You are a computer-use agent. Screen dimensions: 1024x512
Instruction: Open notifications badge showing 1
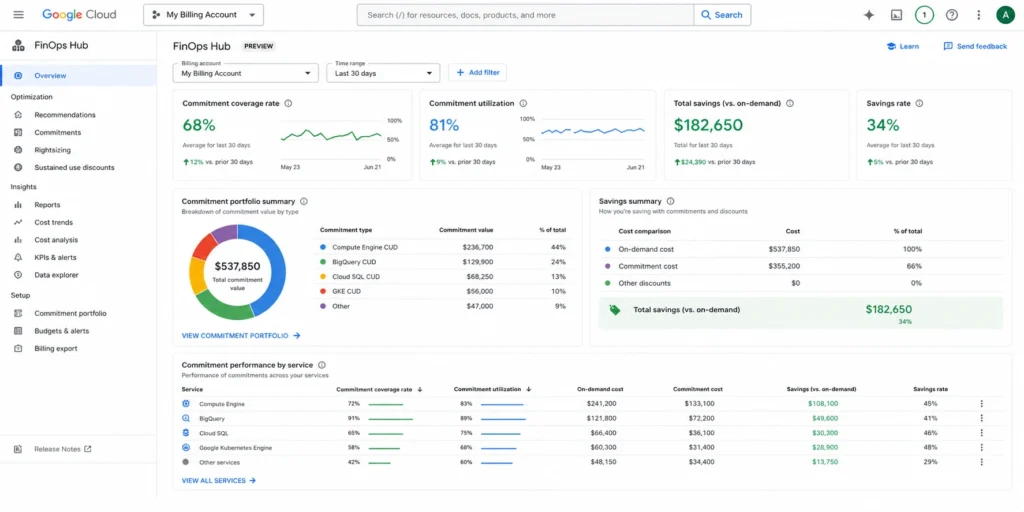click(924, 15)
